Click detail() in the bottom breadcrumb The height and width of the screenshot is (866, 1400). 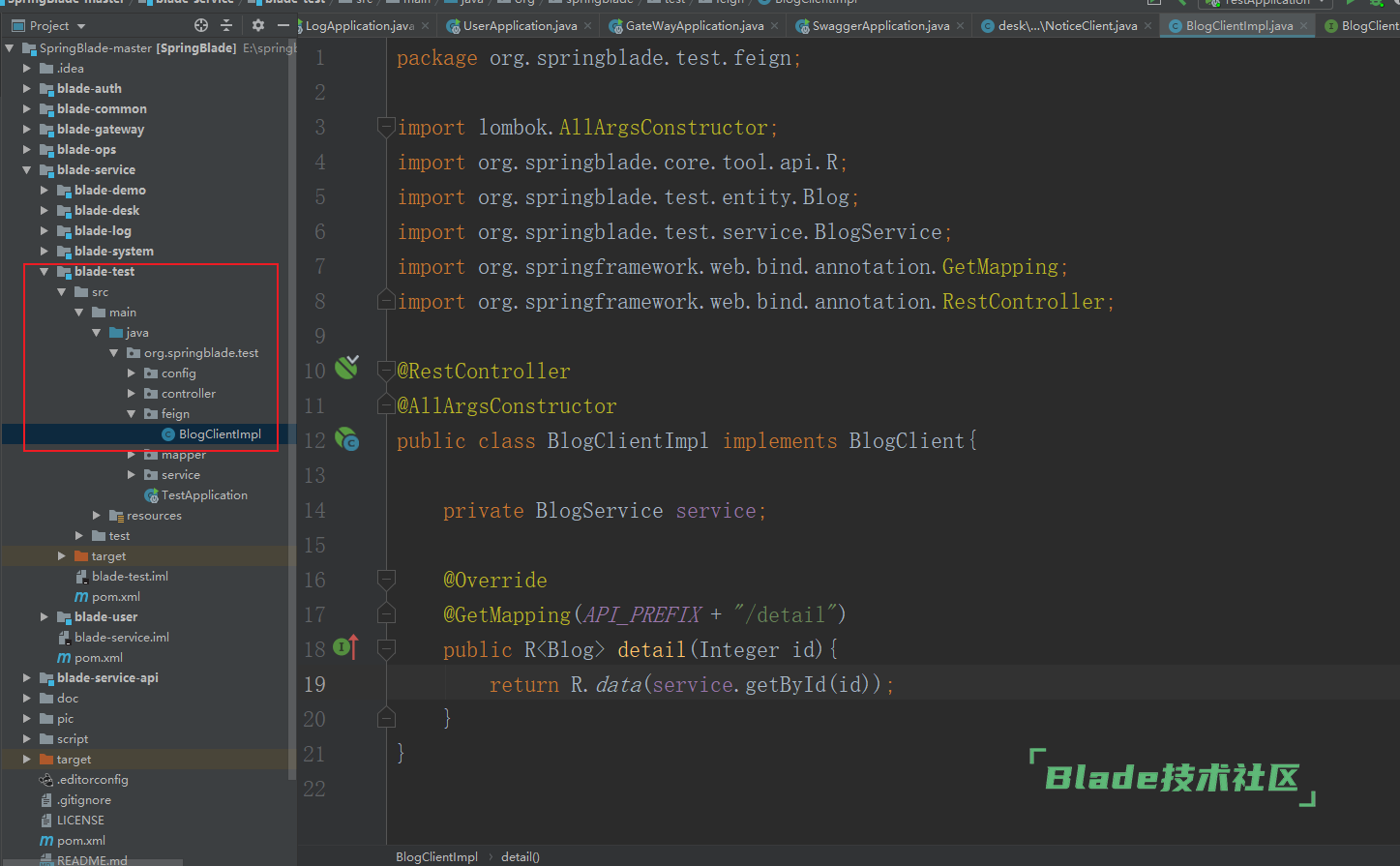tap(521, 856)
